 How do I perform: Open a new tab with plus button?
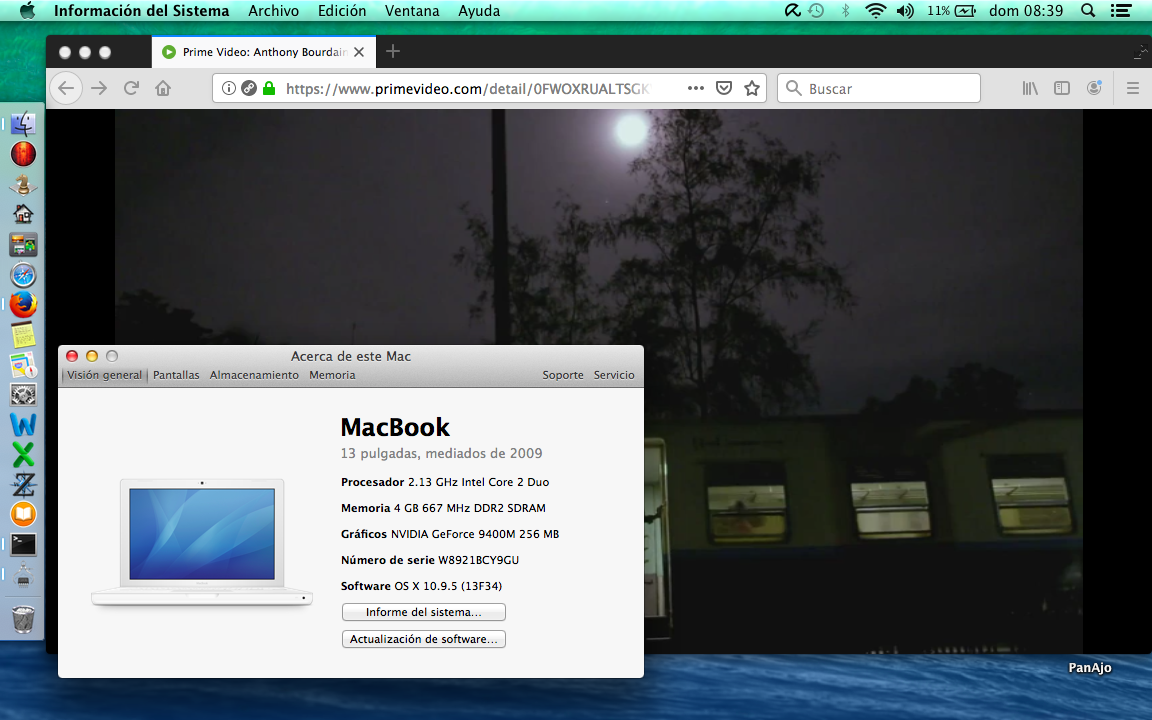[x=393, y=51]
